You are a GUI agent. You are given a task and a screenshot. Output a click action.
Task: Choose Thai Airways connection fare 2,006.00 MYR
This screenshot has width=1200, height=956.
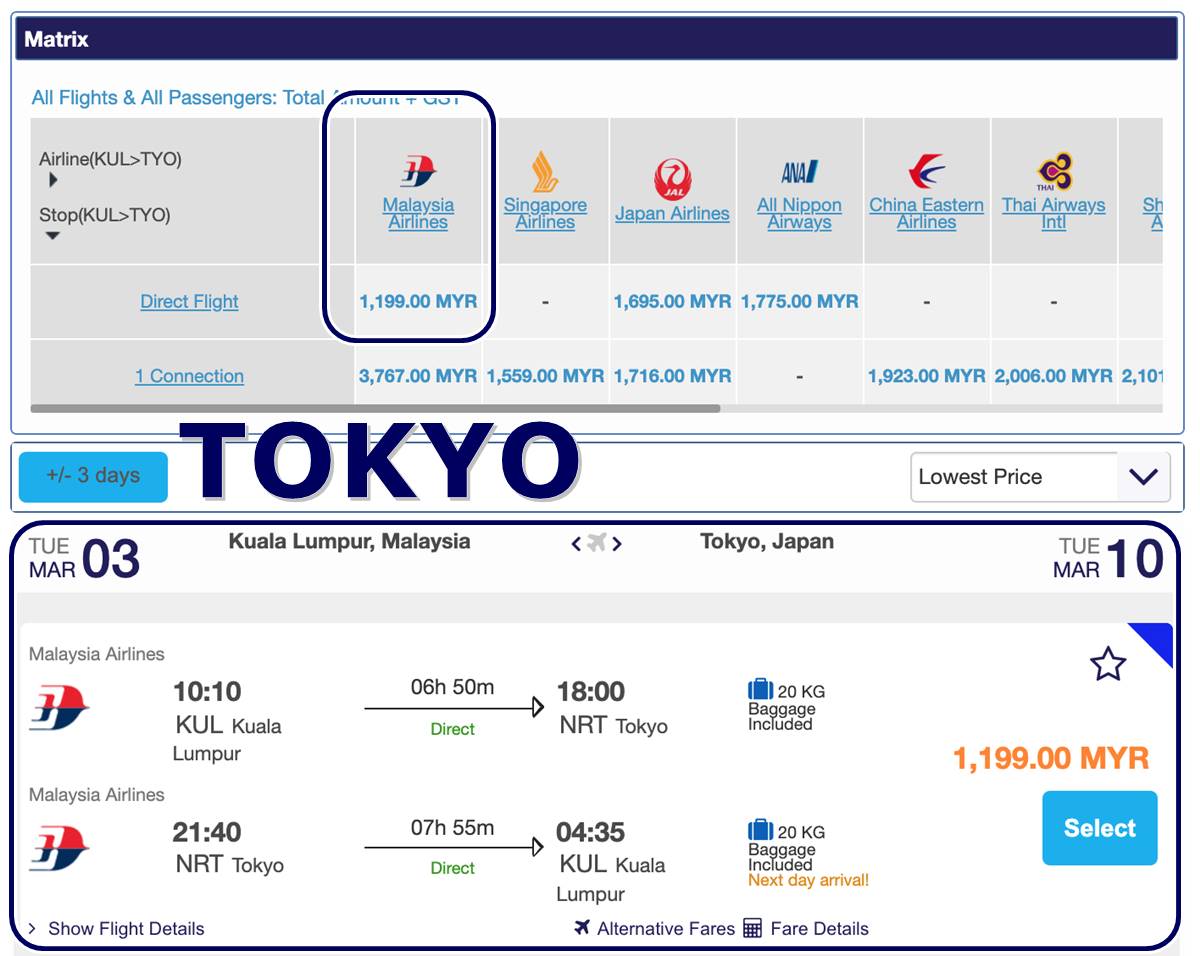click(1054, 376)
